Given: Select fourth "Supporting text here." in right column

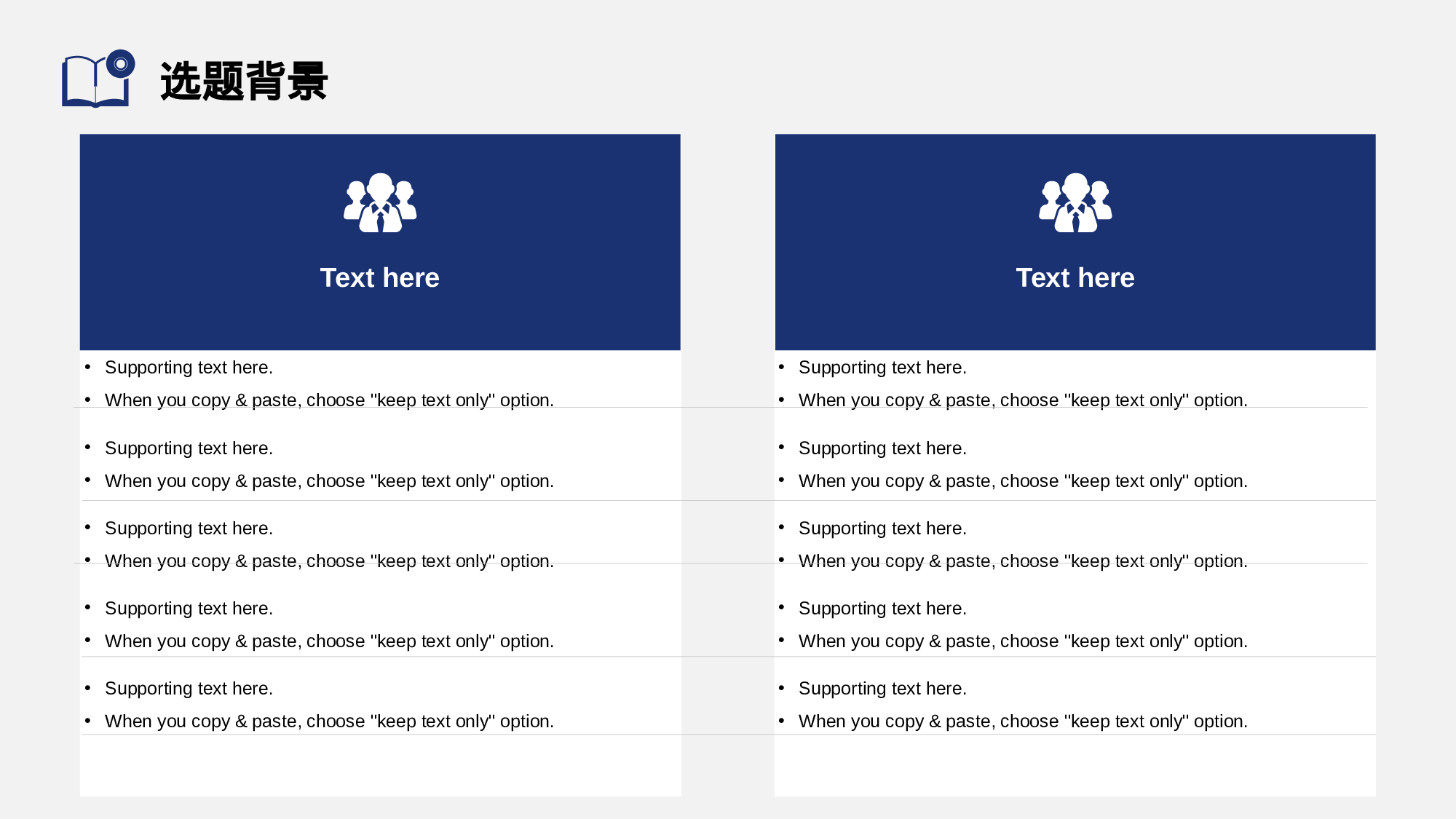Looking at the screenshot, I should (x=882, y=609).
